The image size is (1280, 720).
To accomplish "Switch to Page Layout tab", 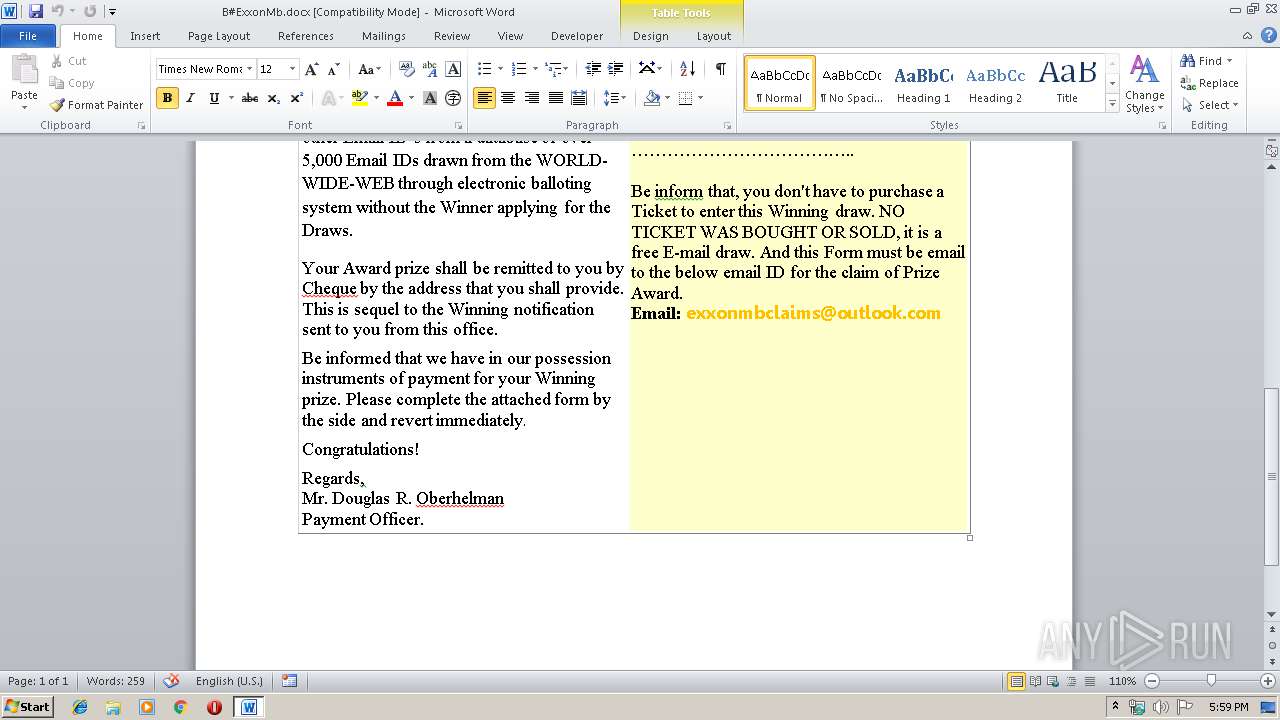I will [x=219, y=36].
